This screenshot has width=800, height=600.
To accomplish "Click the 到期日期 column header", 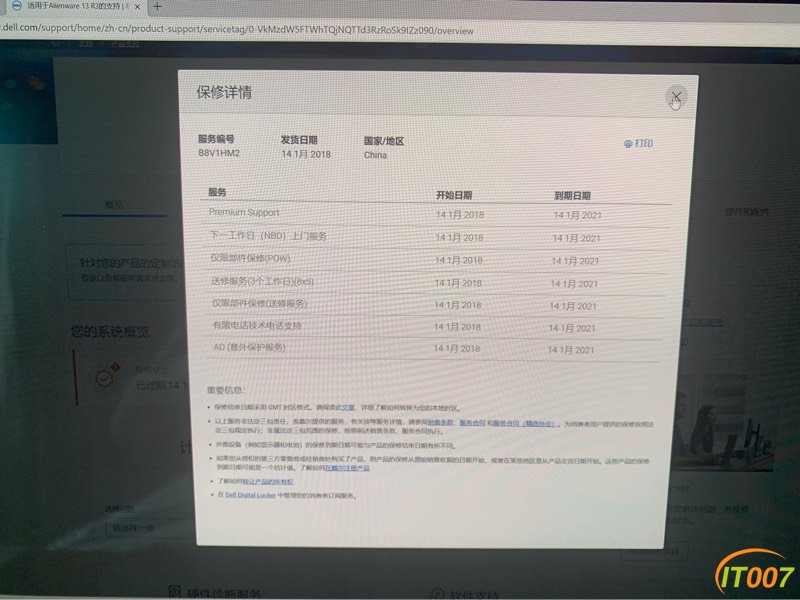I will tap(572, 195).
